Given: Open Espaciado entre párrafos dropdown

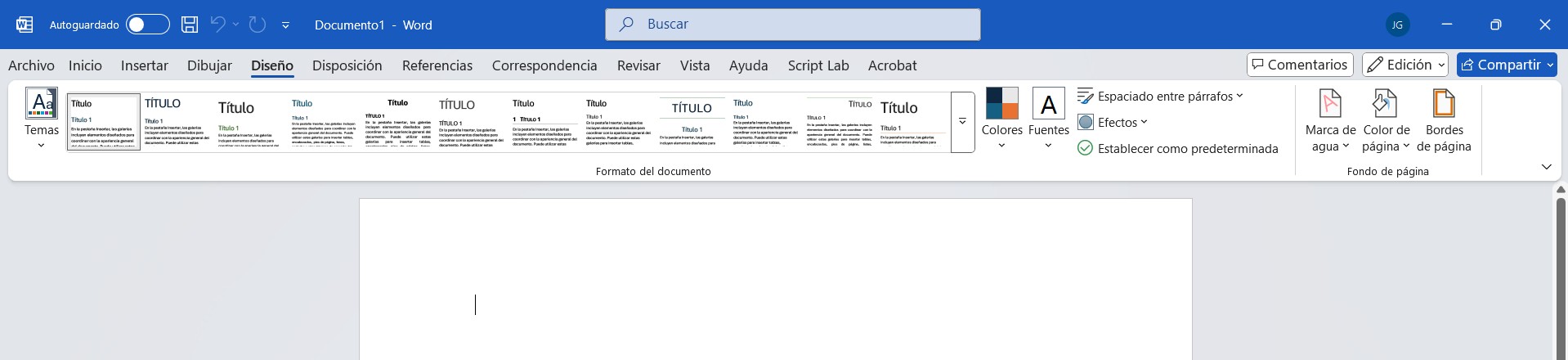Looking at the screenshot, I should click(1160, 97).
